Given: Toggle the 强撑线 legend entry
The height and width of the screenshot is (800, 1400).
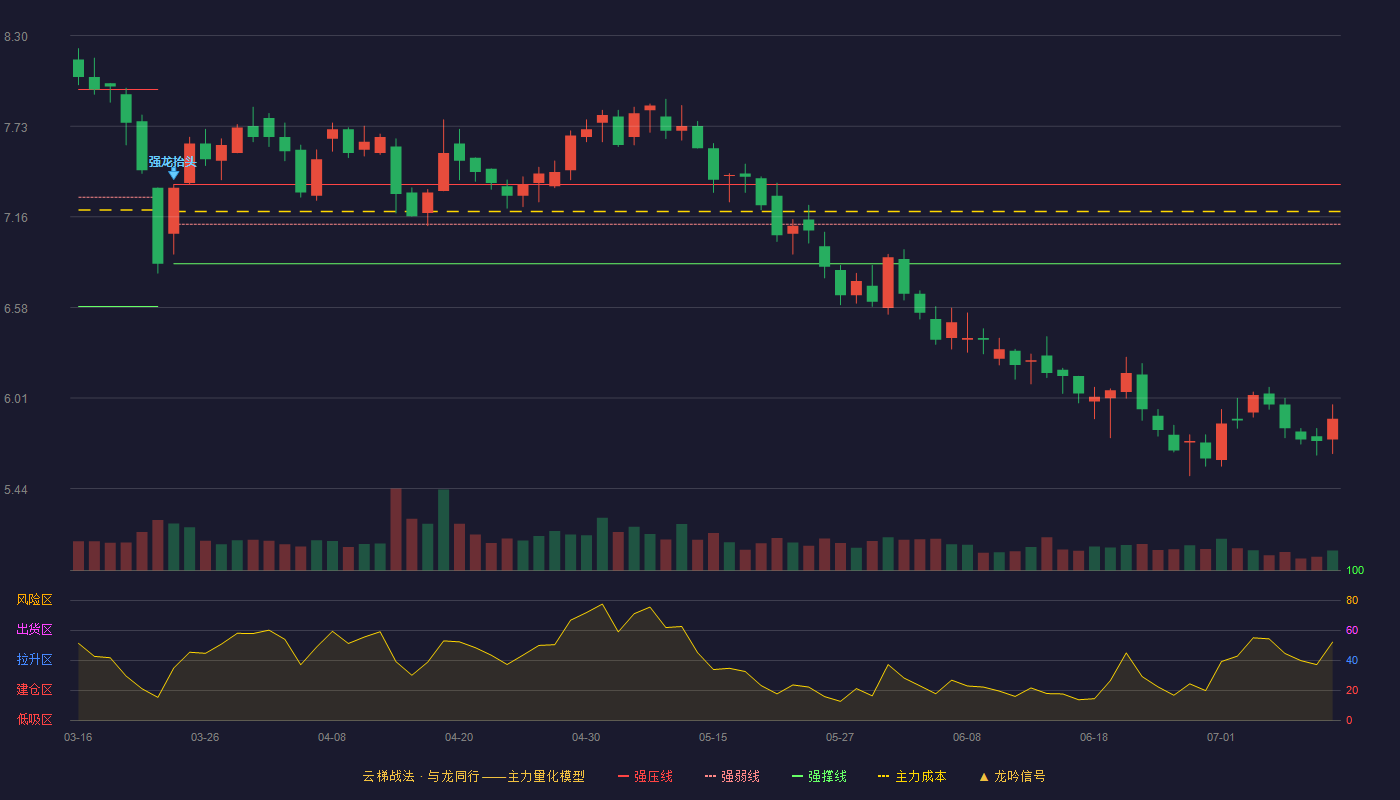Looking at the screenshot, I should click(819, 776).
